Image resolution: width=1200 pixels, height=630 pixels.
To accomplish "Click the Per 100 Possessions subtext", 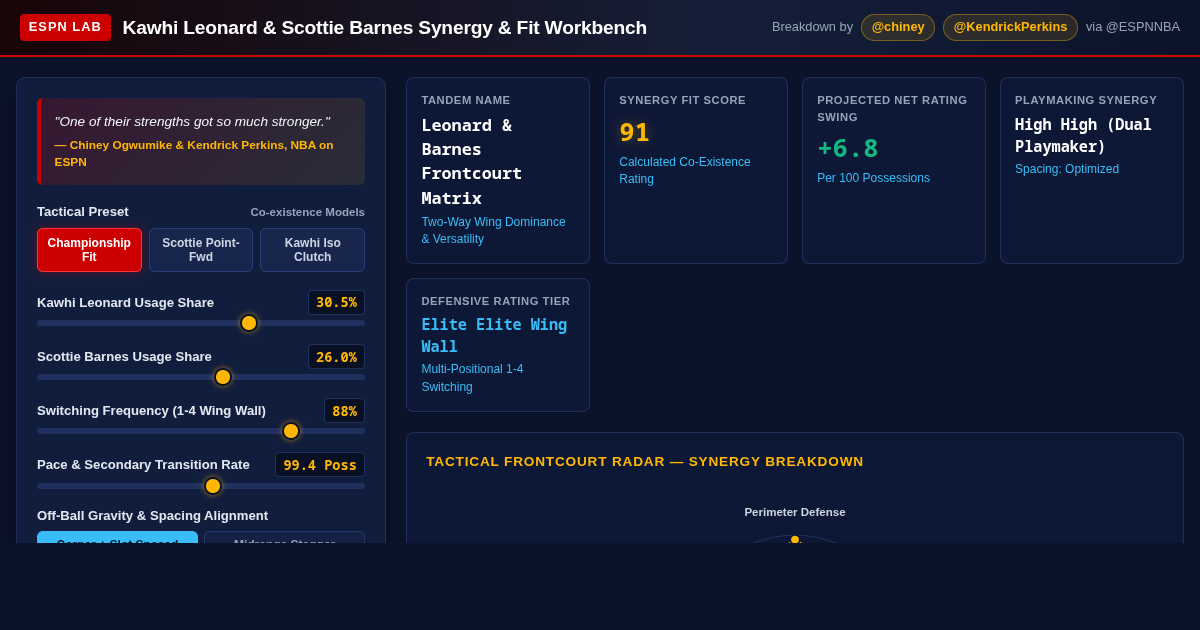I will click(873, 178).
